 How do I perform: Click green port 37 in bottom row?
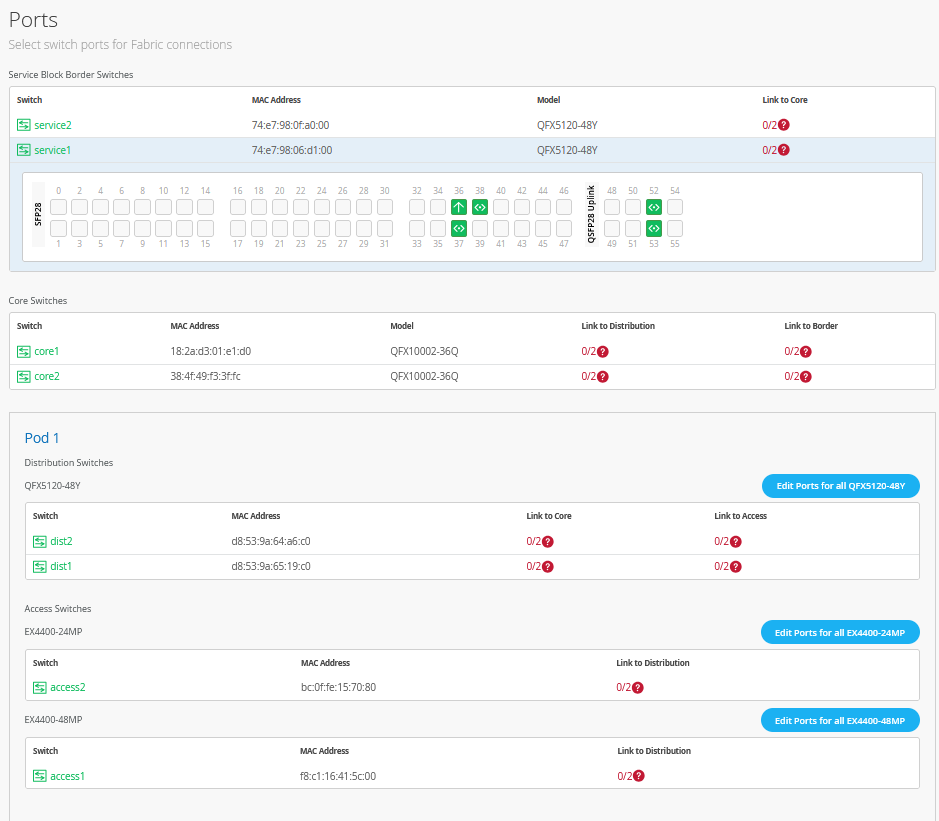(x=459, y=228)
